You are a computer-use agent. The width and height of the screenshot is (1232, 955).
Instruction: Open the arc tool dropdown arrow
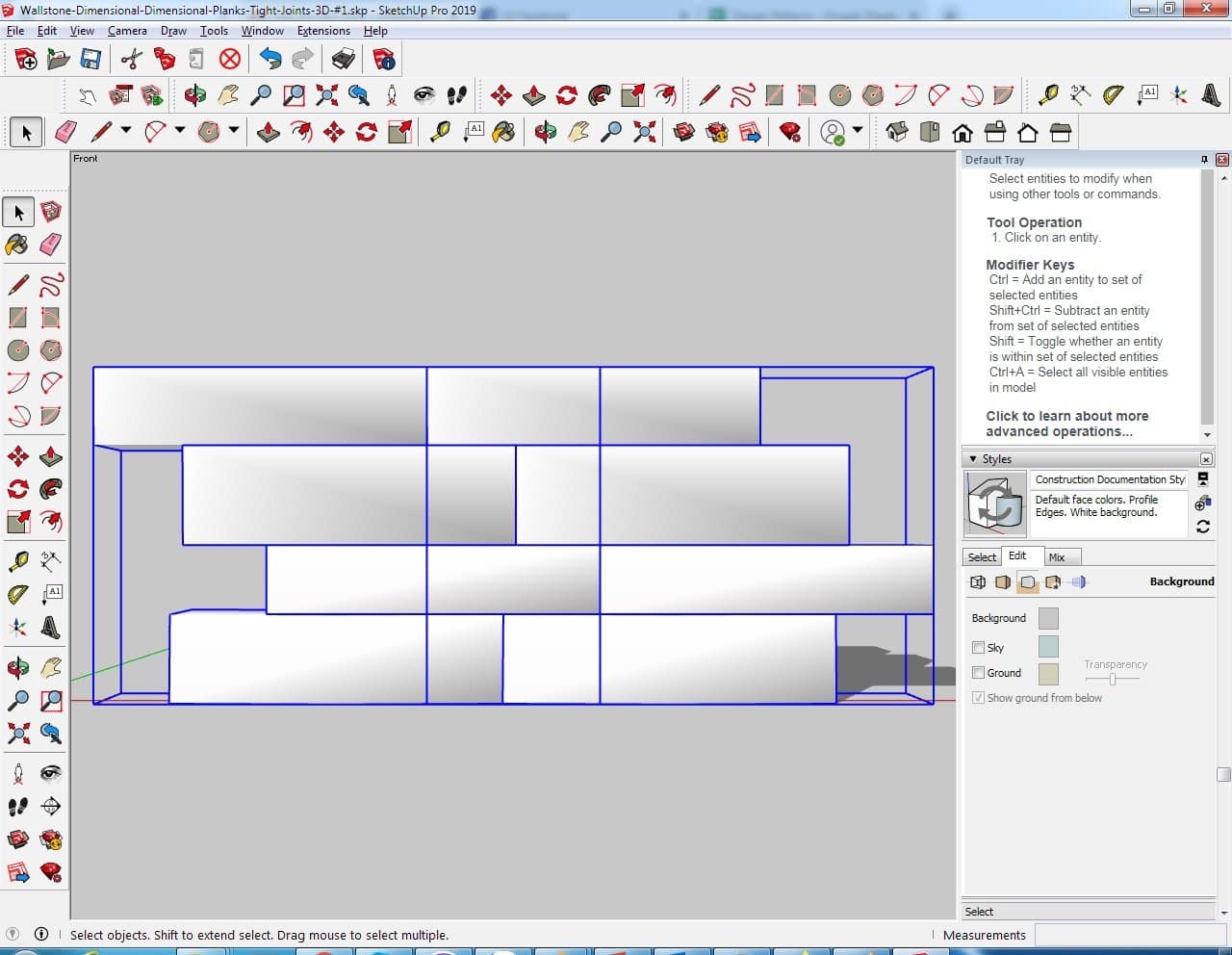tap(179, 130)
